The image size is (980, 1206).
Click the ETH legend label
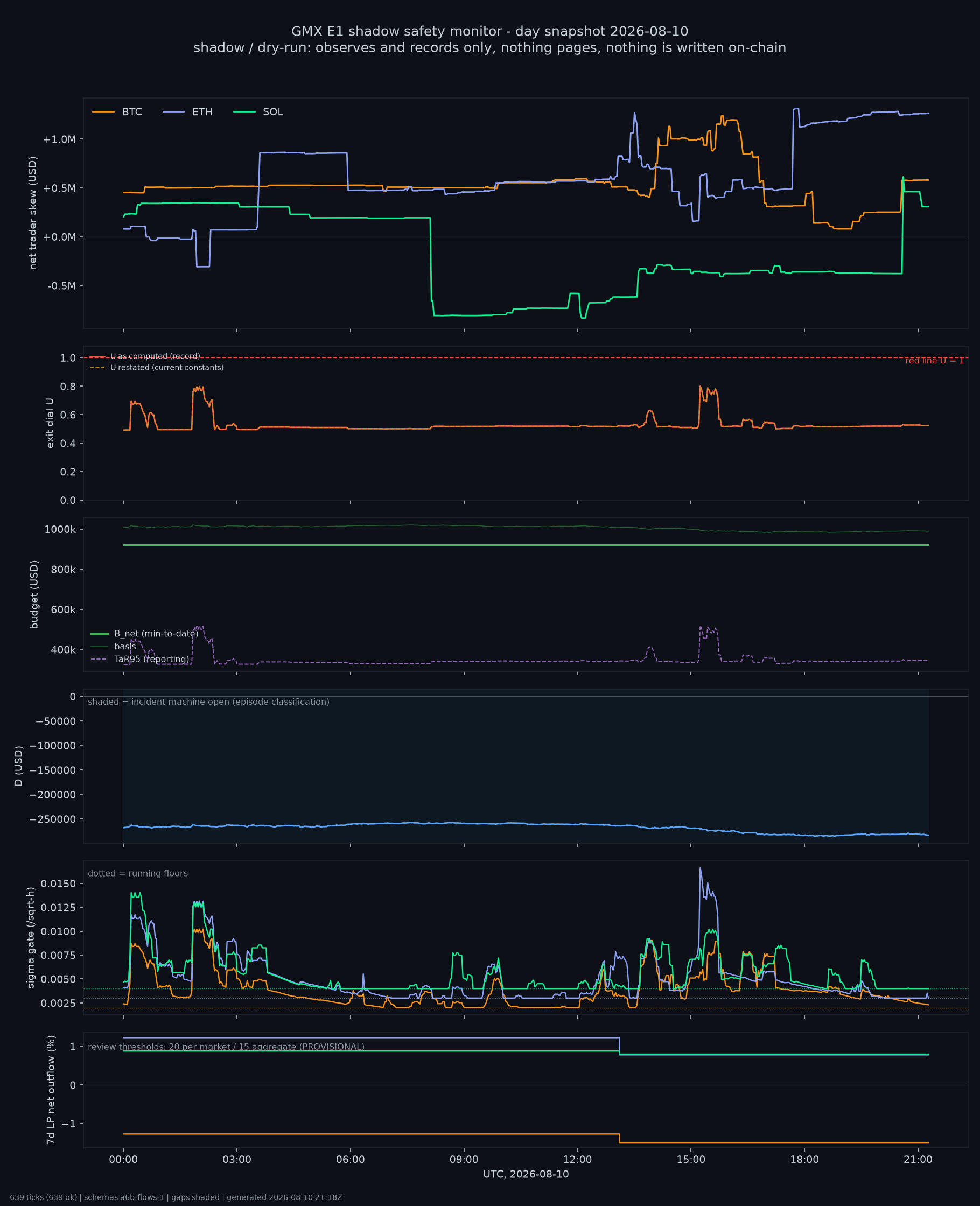[202, 112]
